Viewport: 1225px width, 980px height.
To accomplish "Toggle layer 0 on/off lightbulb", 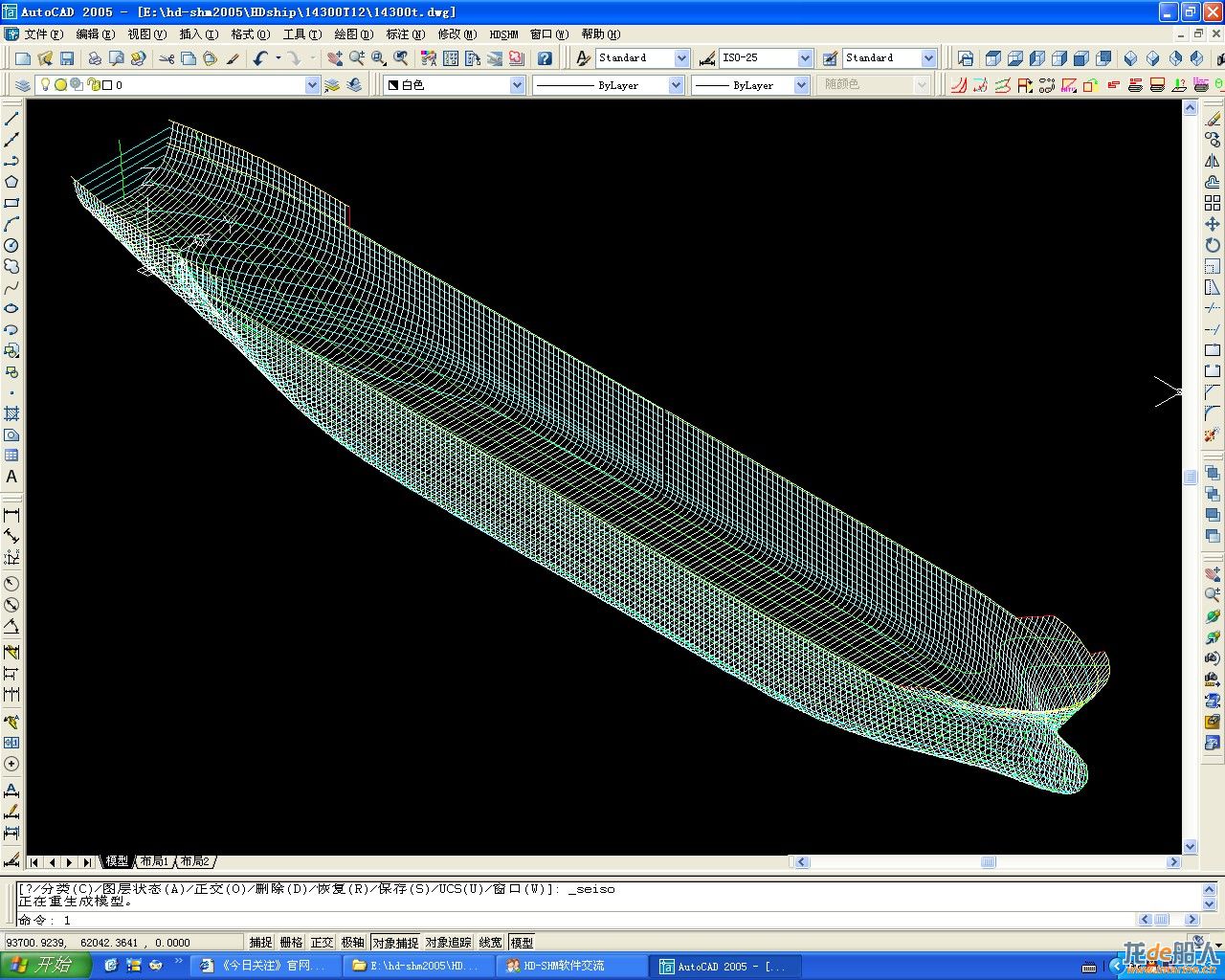I will tap(44, 84).
